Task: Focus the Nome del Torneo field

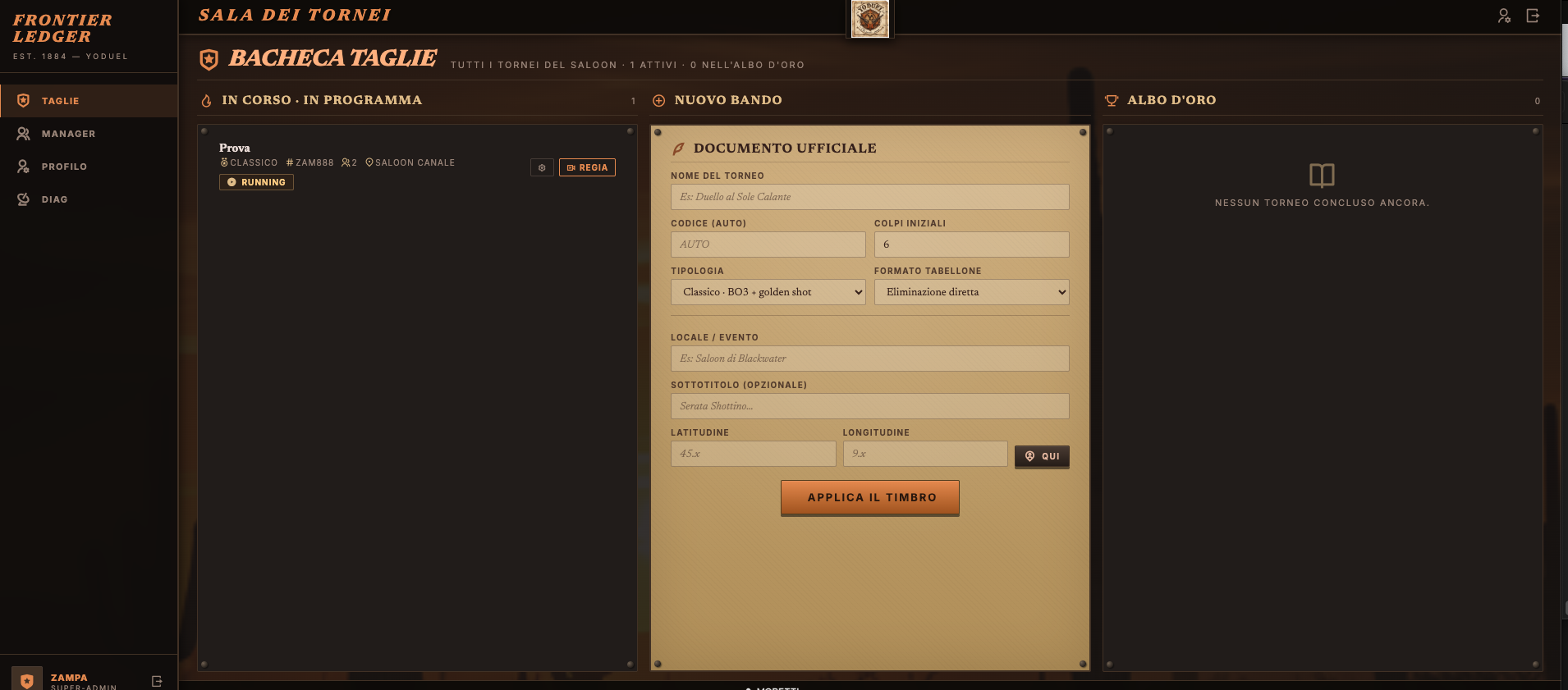Action: click(x=869, y=197)
